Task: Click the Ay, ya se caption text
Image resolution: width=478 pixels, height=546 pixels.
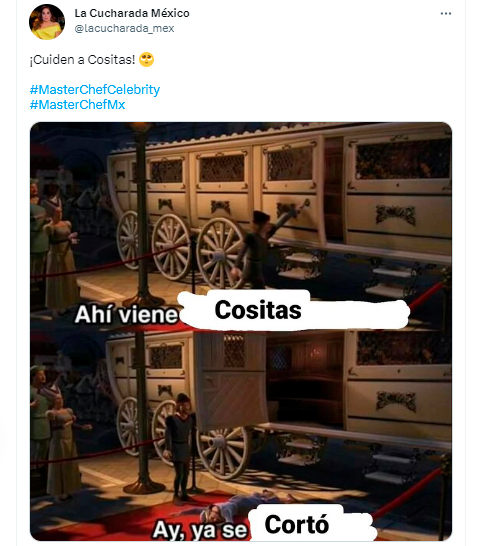Action: pyautogui.click(x=200, y=530)
